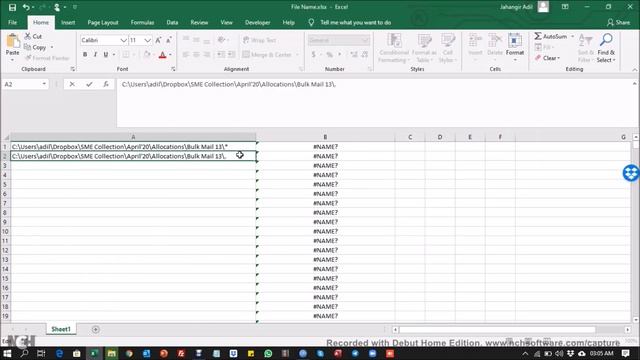This screenshot has width=640, height=360.
Task: Click Select All corner triangle
Action: [x=6, y=138]
